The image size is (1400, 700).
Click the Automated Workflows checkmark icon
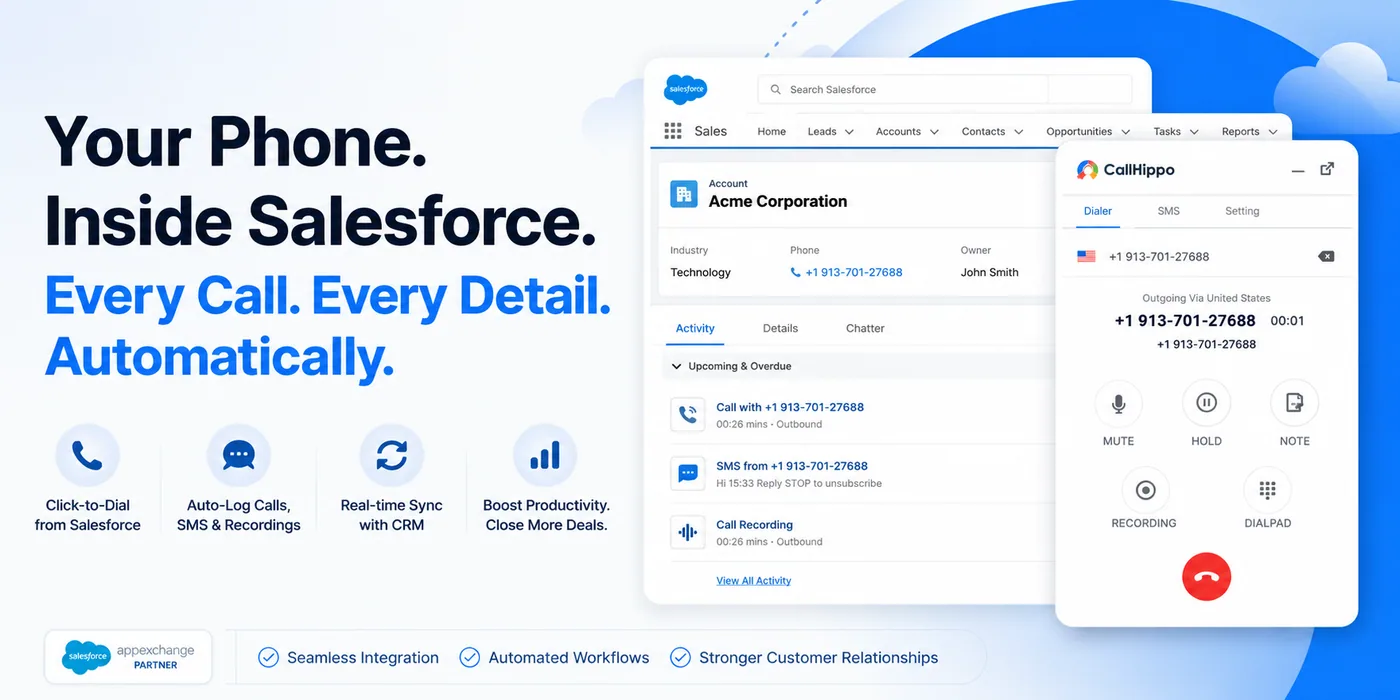pos(469,658)
